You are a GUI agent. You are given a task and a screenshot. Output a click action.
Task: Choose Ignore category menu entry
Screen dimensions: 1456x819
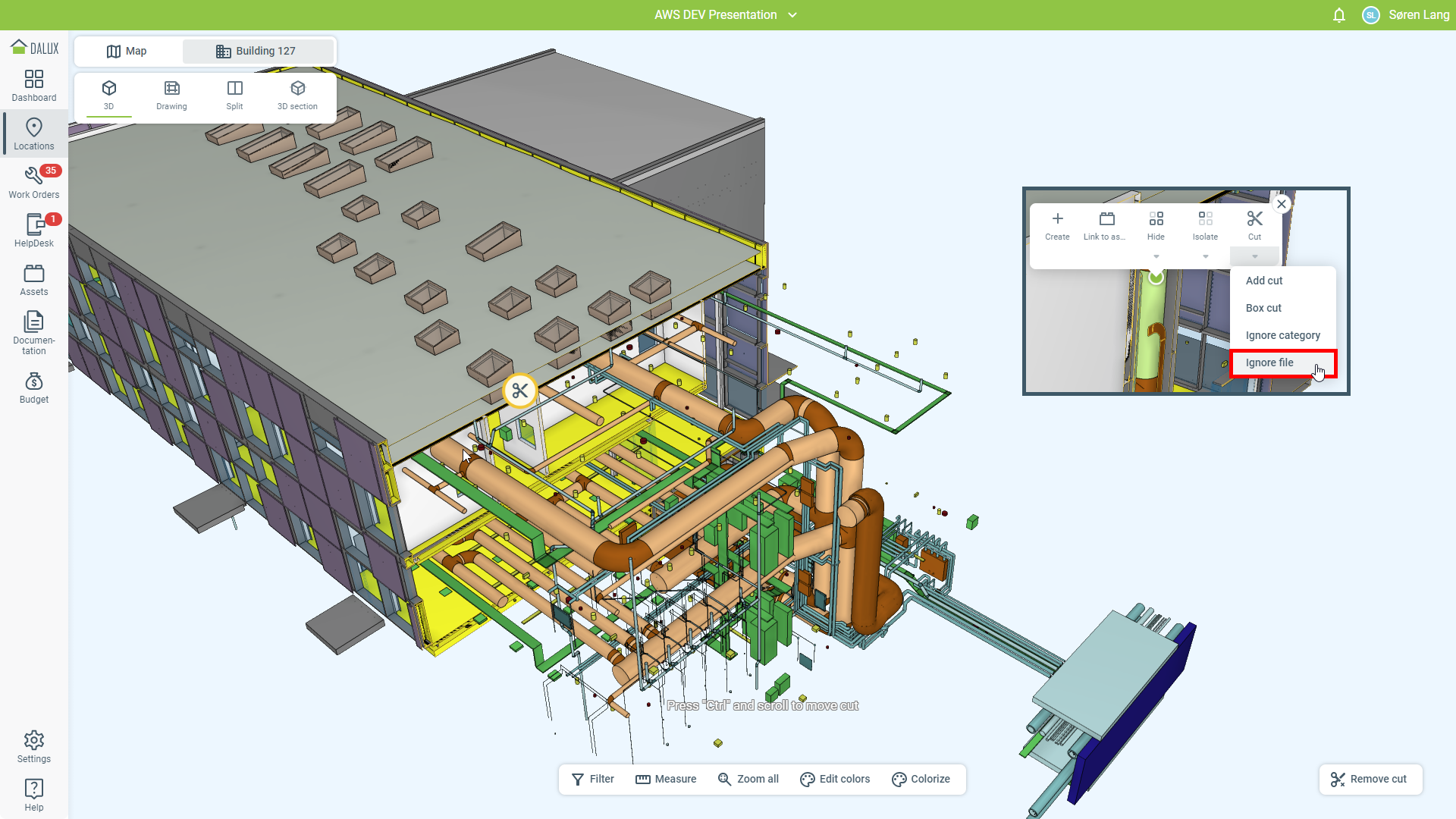click(x=1283, y=335)
